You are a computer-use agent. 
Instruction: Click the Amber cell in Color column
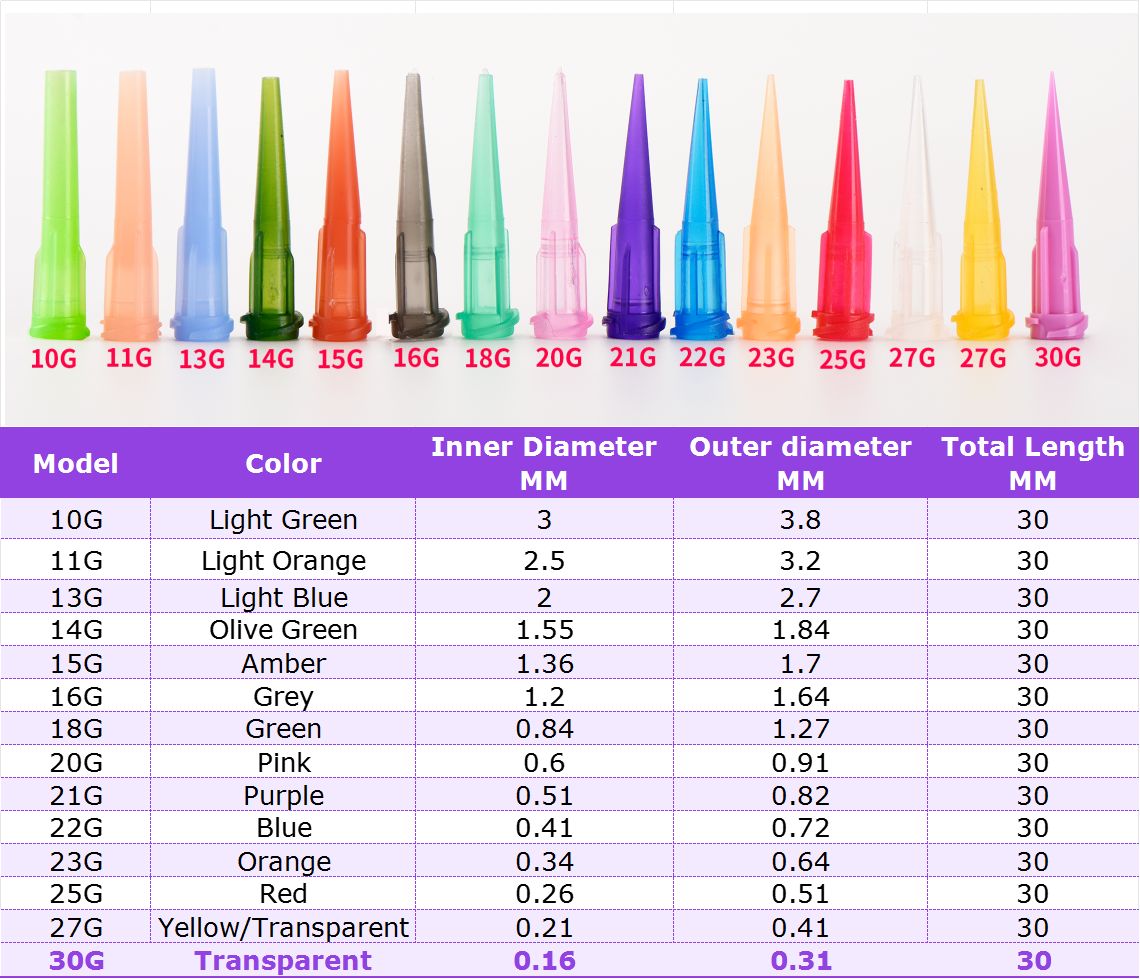[x=283, y=663]
